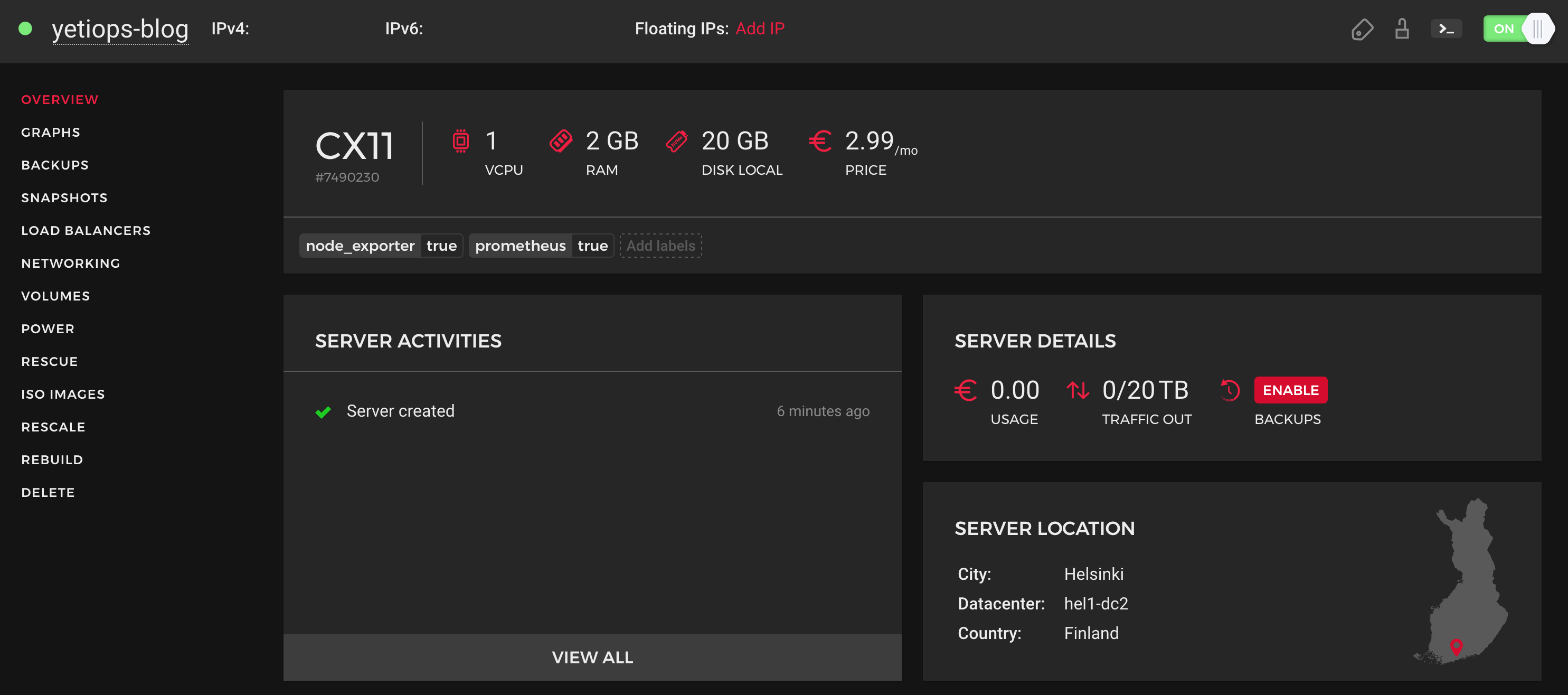Click the tag/labels icon in top bar
1568x695 pixels.
coord(1362,29)
